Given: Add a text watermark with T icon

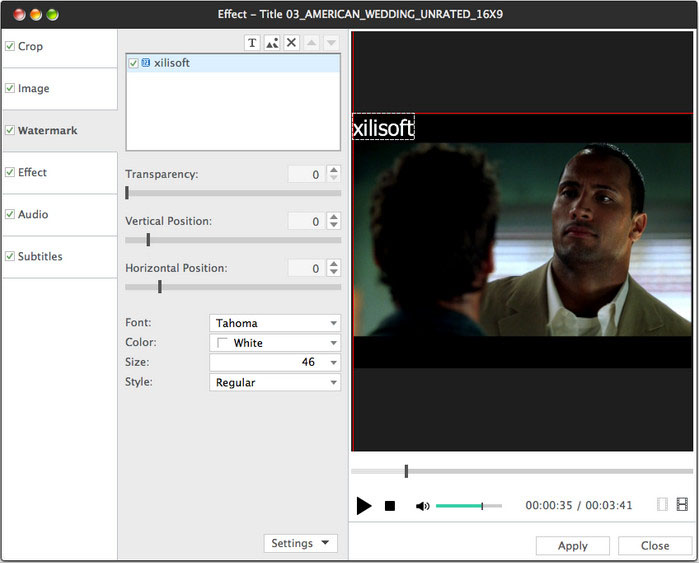Looking at the screenshot, I should (x=252, y=43).
